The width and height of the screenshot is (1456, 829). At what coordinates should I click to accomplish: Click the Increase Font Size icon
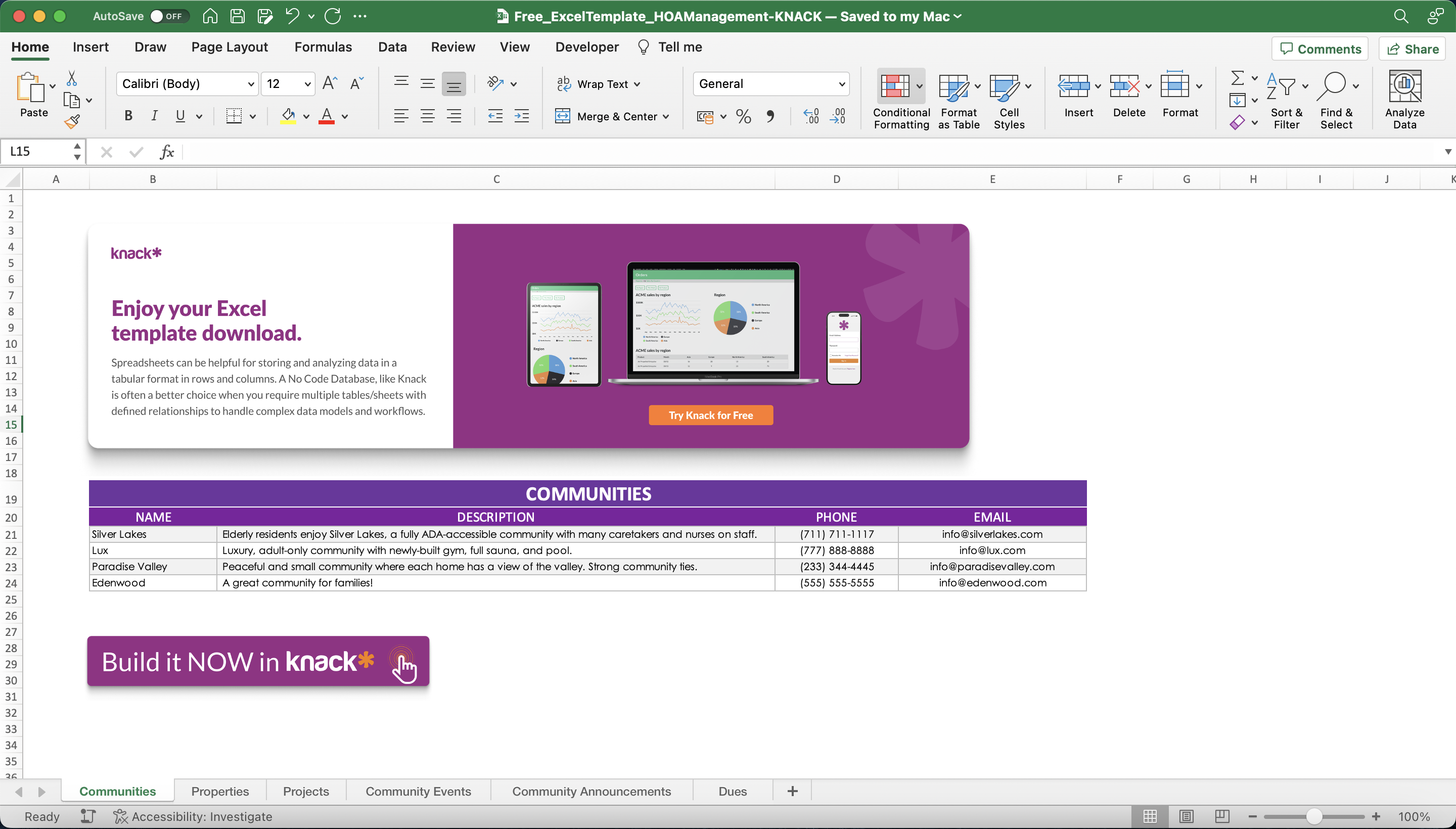click(x=329, y=83)
